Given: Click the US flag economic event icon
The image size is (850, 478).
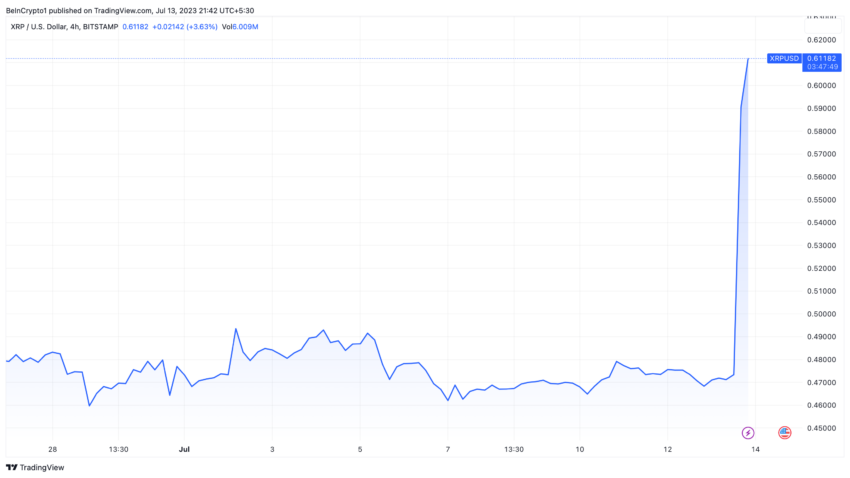Looking at the screenshot, I should 784,432.
